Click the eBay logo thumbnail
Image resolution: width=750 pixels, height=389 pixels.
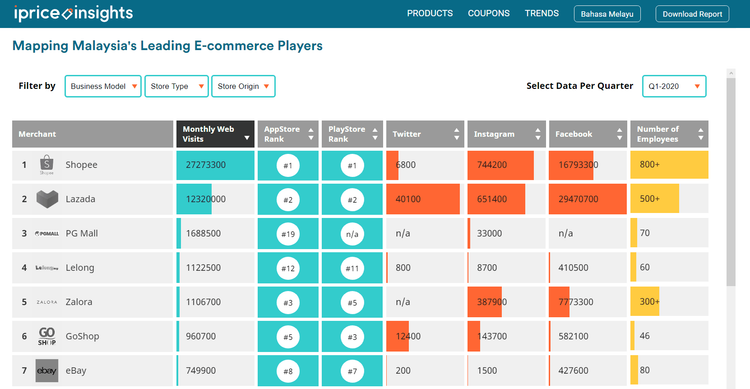click(x=47, y=371)
